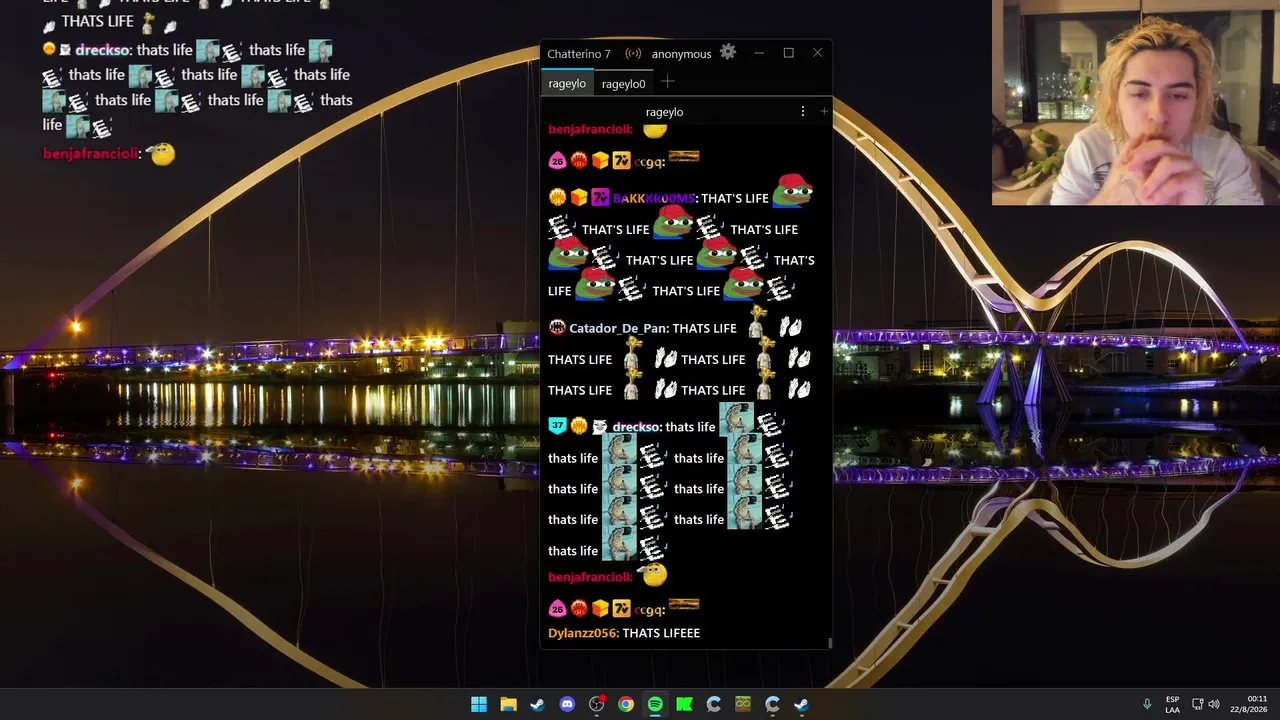
Task: Open Dylanzz056's user card
Action: pyautogui.click(x=583, y=633)
